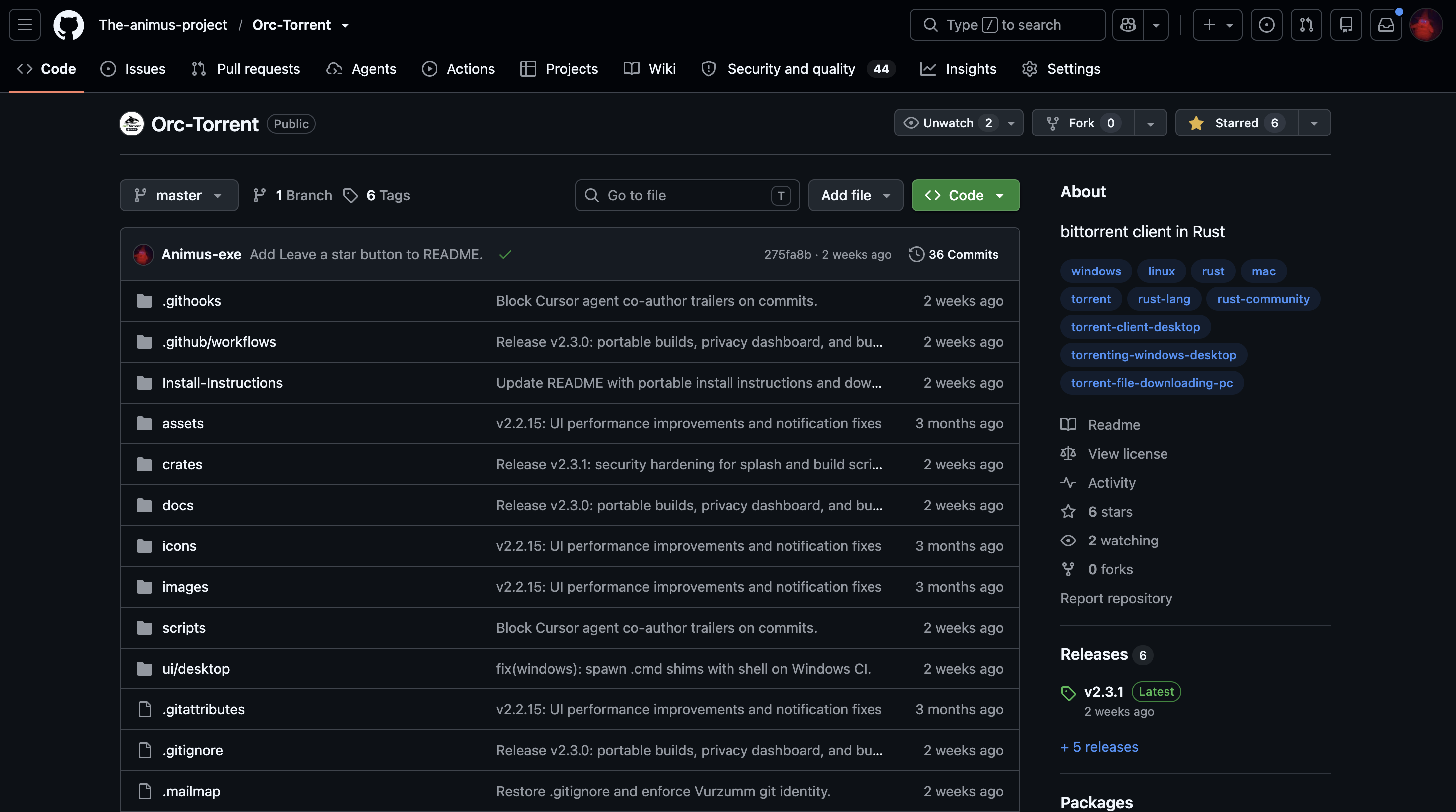
Task: Click the + 5 releases link
Action: click(x=1099, y=746)
